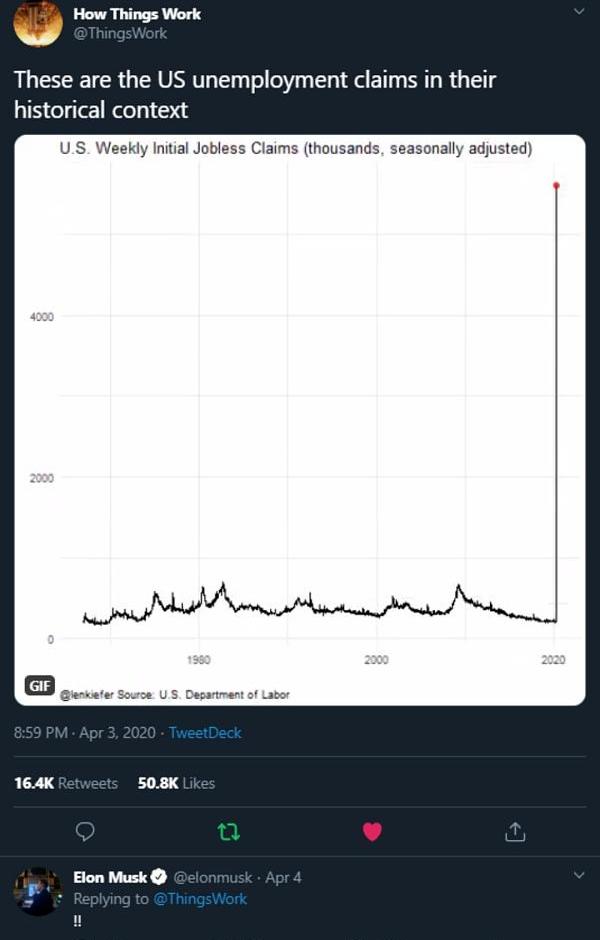Open the TweetDeck source link
The height and width of the screenshot is (940, 600).
click(205, 733)
